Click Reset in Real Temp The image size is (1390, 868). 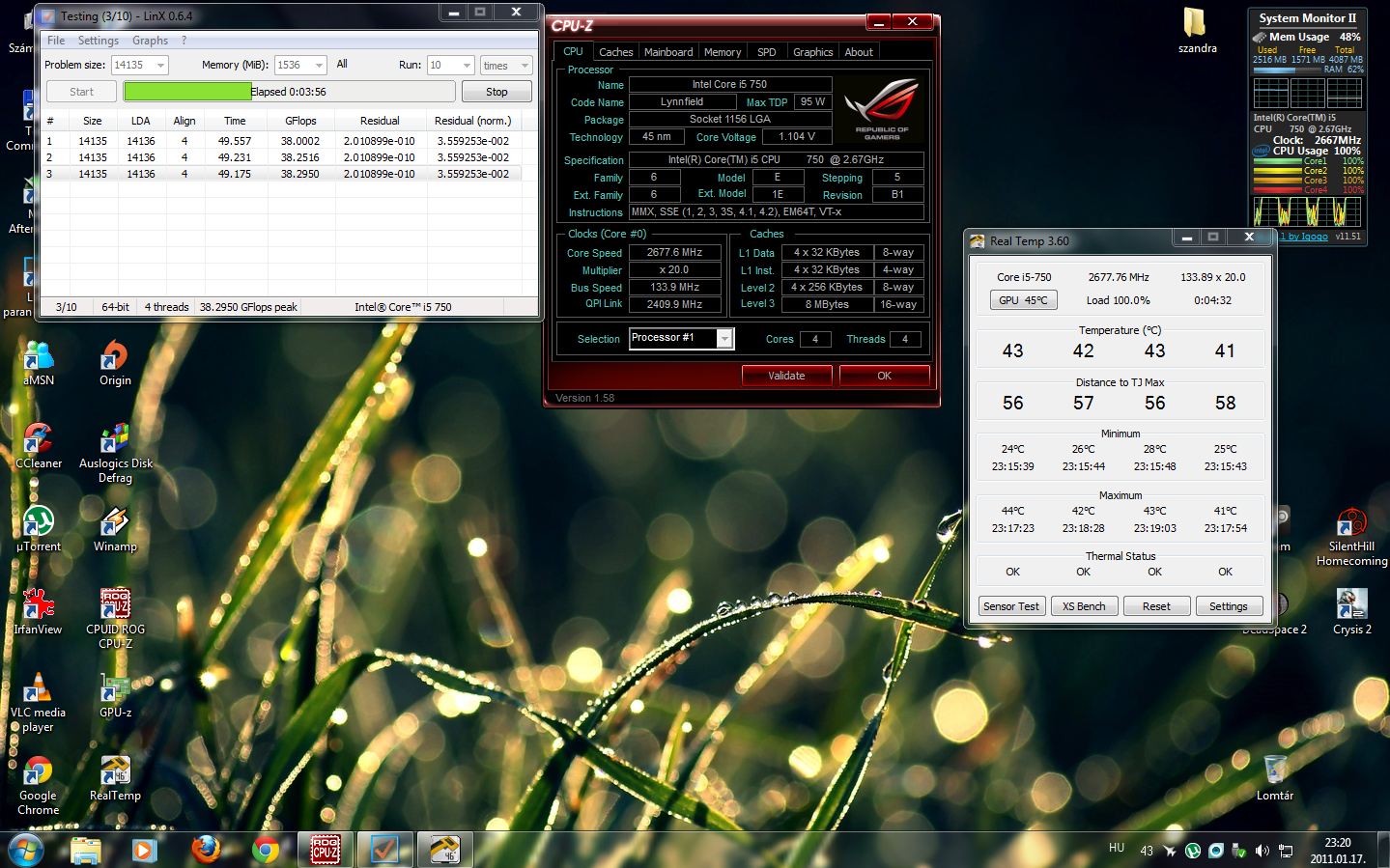[x=1156, y=606]
